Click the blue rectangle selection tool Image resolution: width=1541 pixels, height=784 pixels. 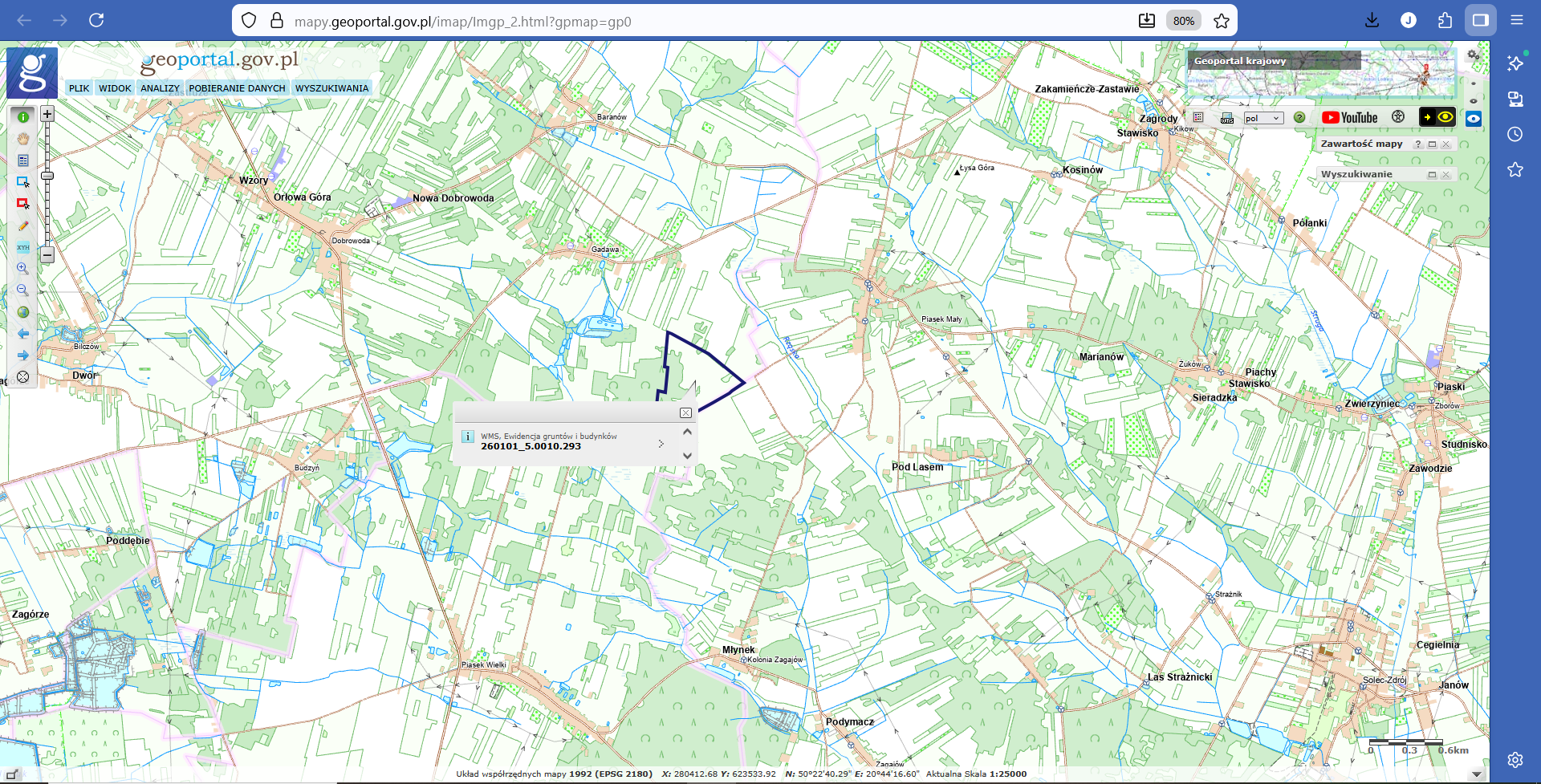tap(23, 182)
